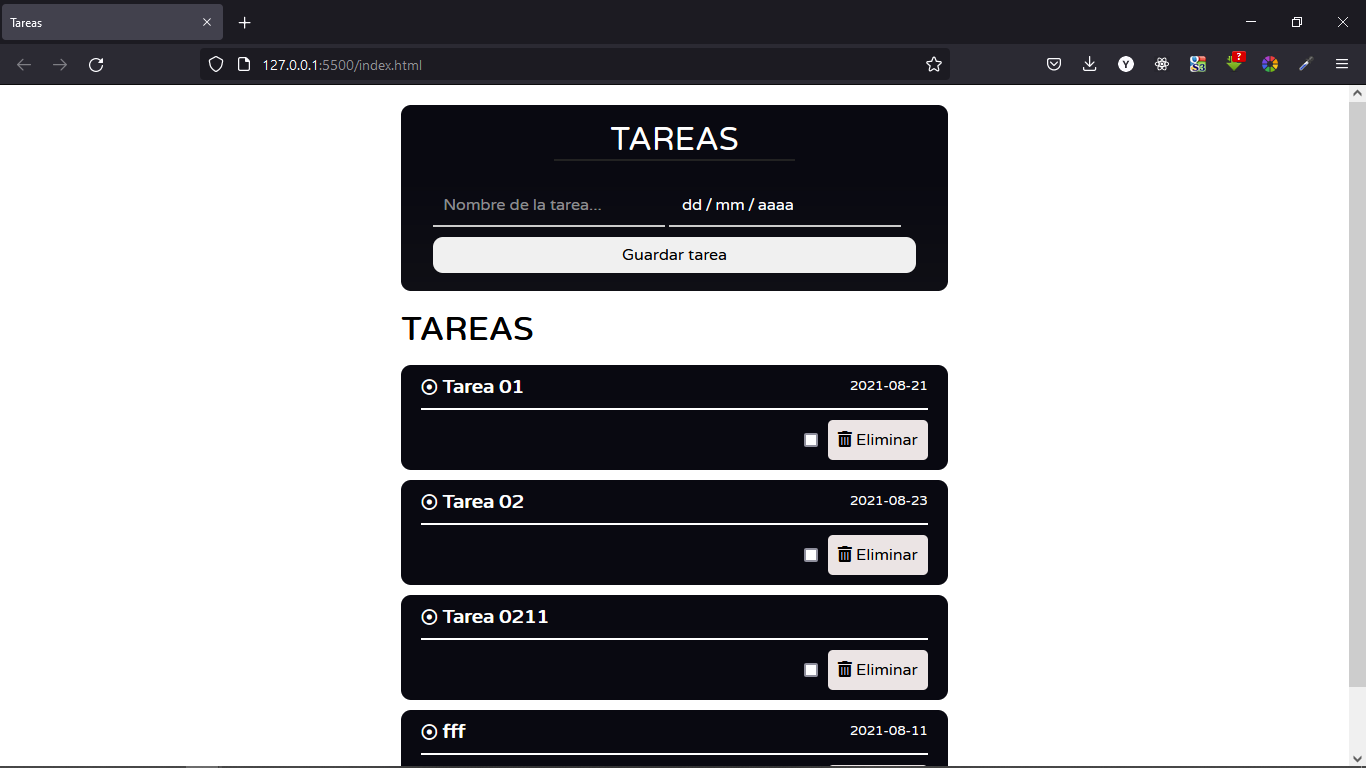Screen dimensions: 1366x768
Task: Delete Tarea 02 with Eliminar button
Action: coord(878,555)
